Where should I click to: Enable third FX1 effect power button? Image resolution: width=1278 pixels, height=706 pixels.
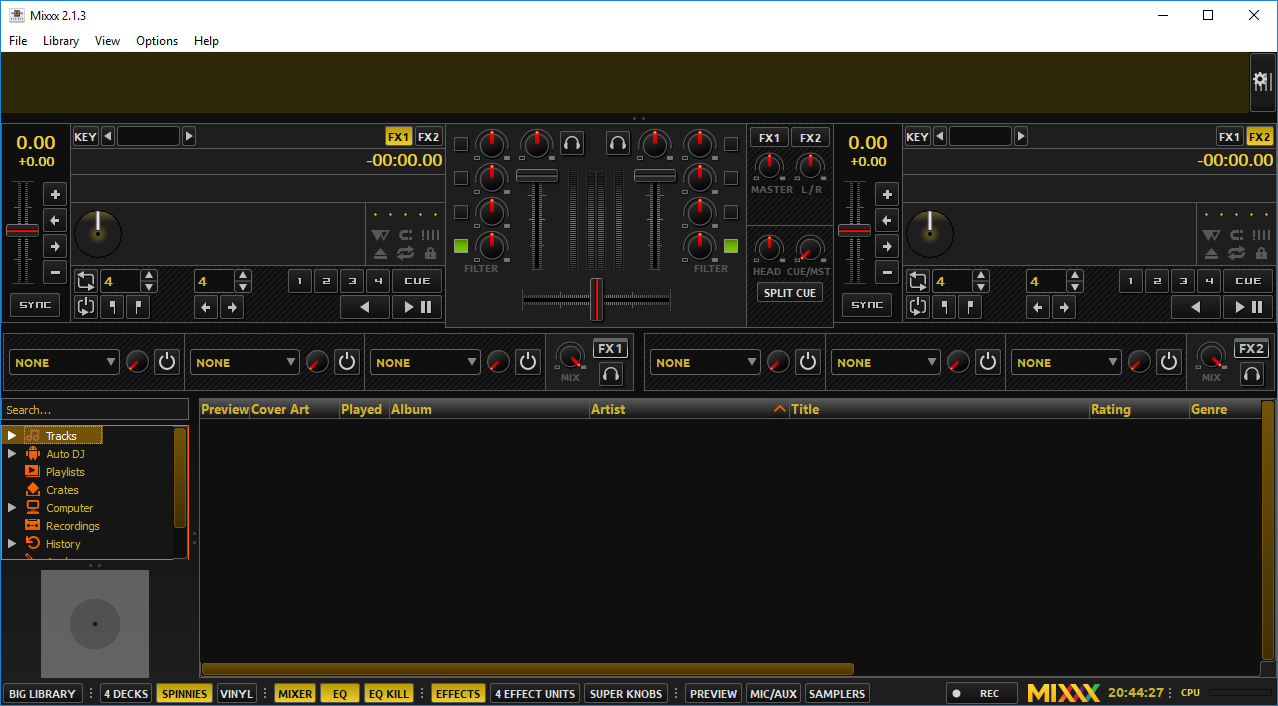tap(528, 362)
